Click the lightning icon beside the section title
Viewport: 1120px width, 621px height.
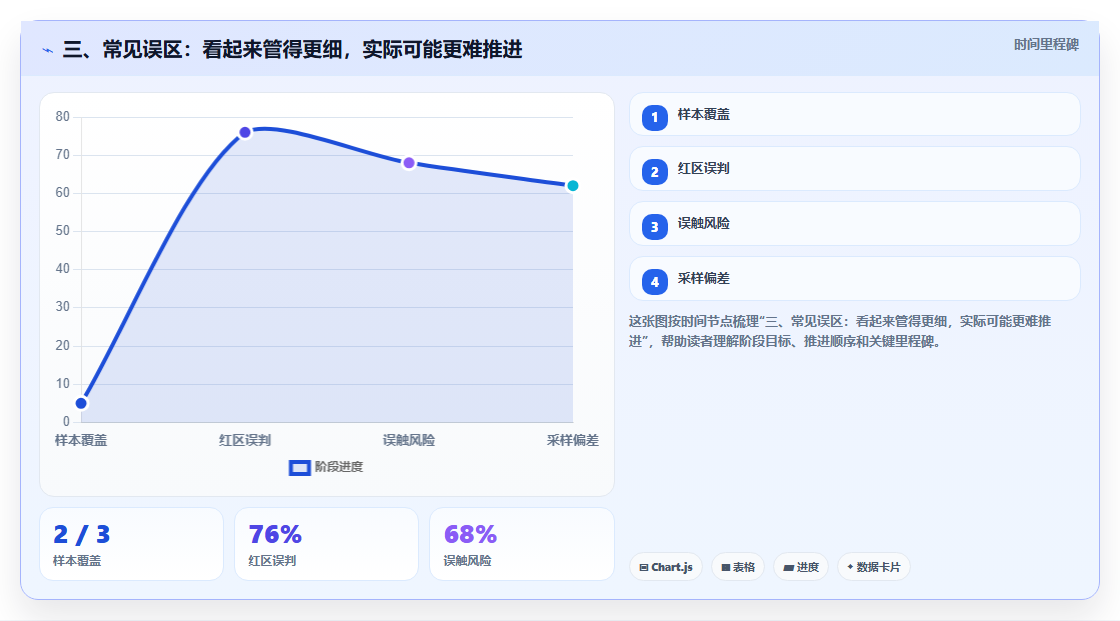click(x=48, y=50)
